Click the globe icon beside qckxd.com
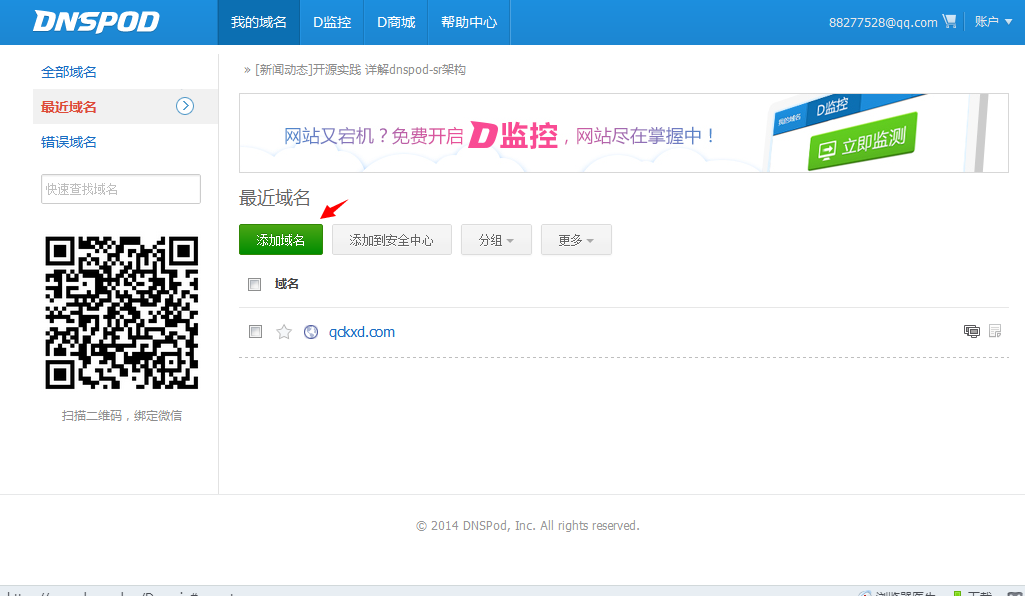The height and width of the screenshot is (596, 1025). tap(311, 332)
